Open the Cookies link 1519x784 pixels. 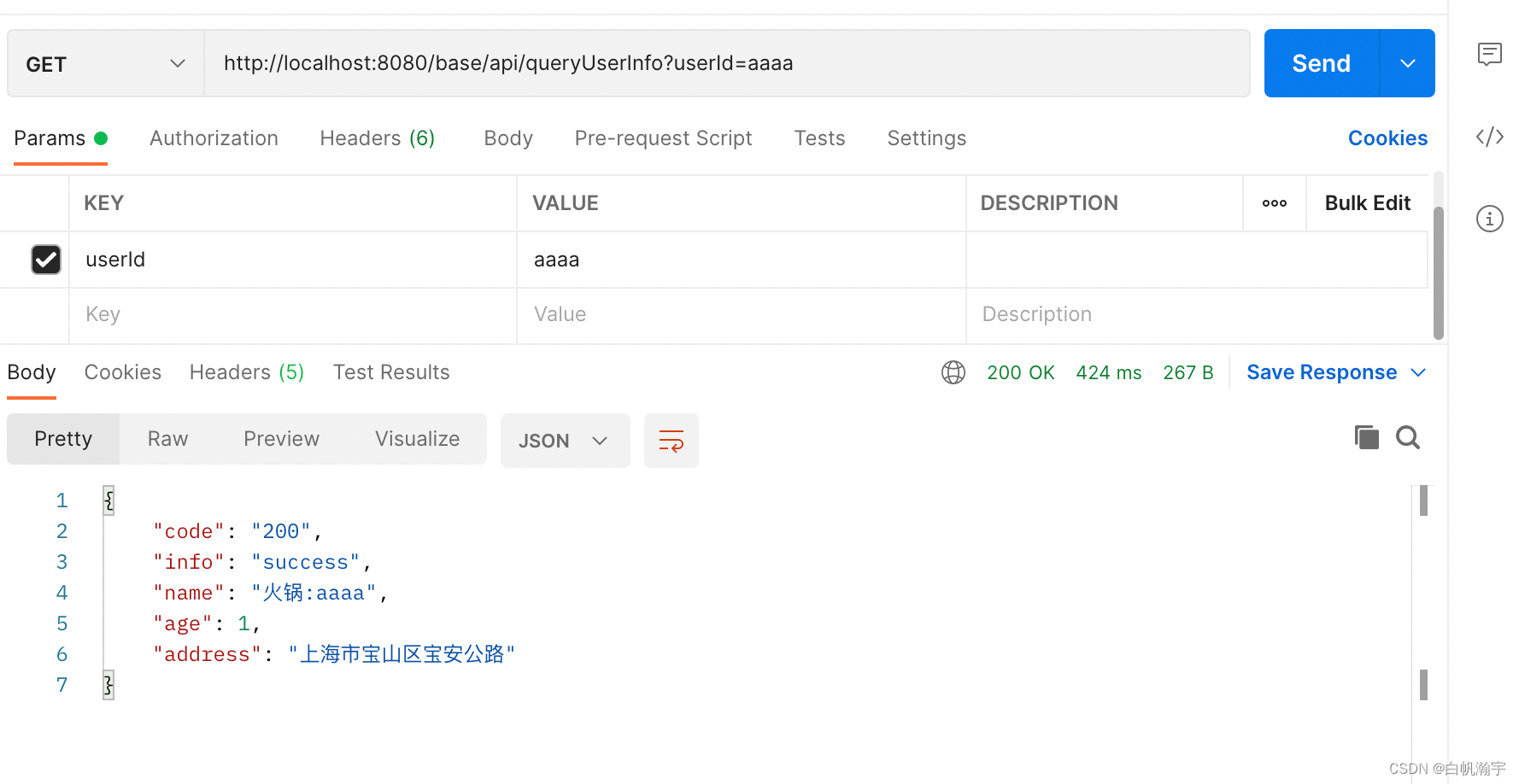[1387, 138]
